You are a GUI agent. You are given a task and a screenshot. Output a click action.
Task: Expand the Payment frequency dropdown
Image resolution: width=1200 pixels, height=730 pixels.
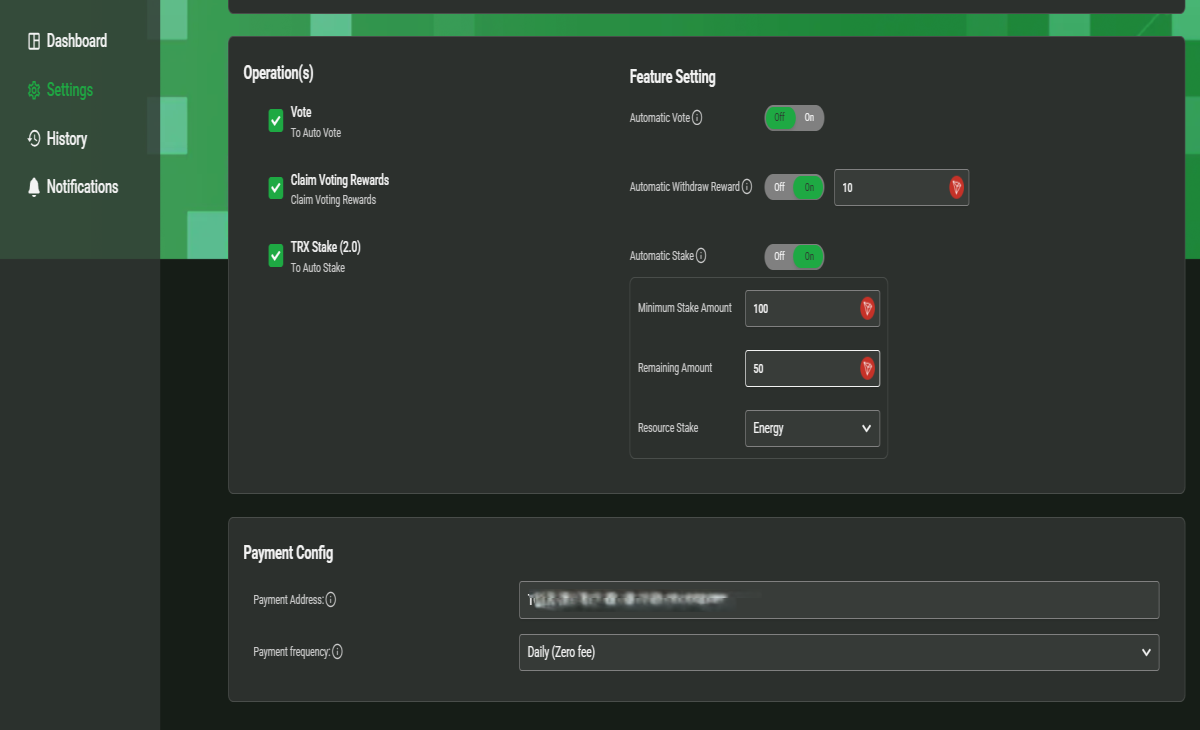pyautogui.click(x=839, y=652)
